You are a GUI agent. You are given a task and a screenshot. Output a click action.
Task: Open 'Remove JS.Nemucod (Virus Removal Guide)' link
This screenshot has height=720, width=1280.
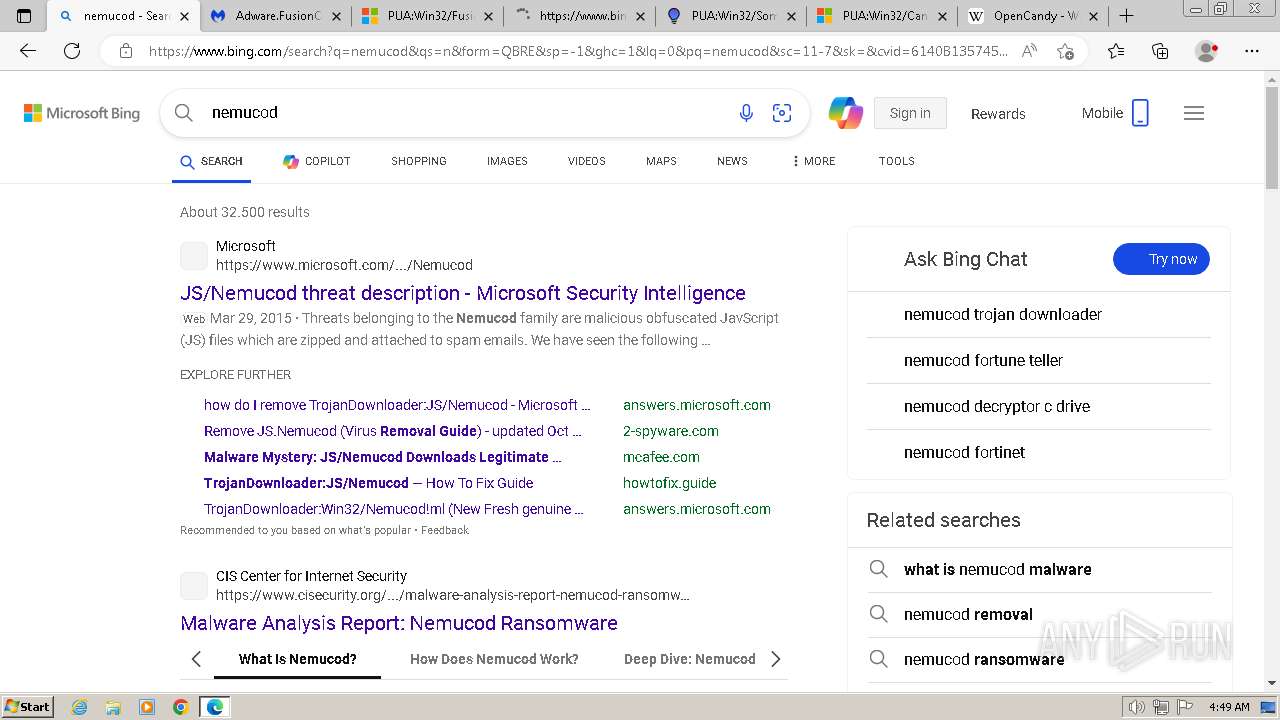click(x=393, y=431)
